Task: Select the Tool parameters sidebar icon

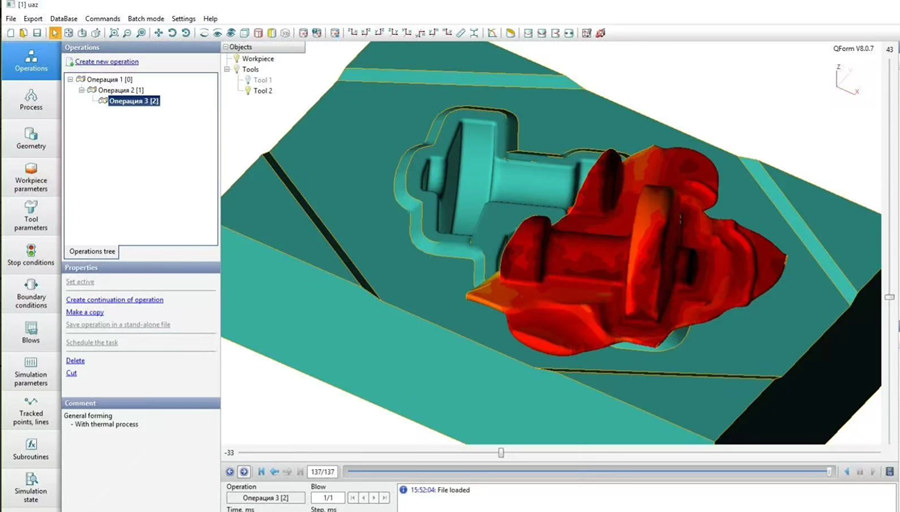Action: pos(31,213)
